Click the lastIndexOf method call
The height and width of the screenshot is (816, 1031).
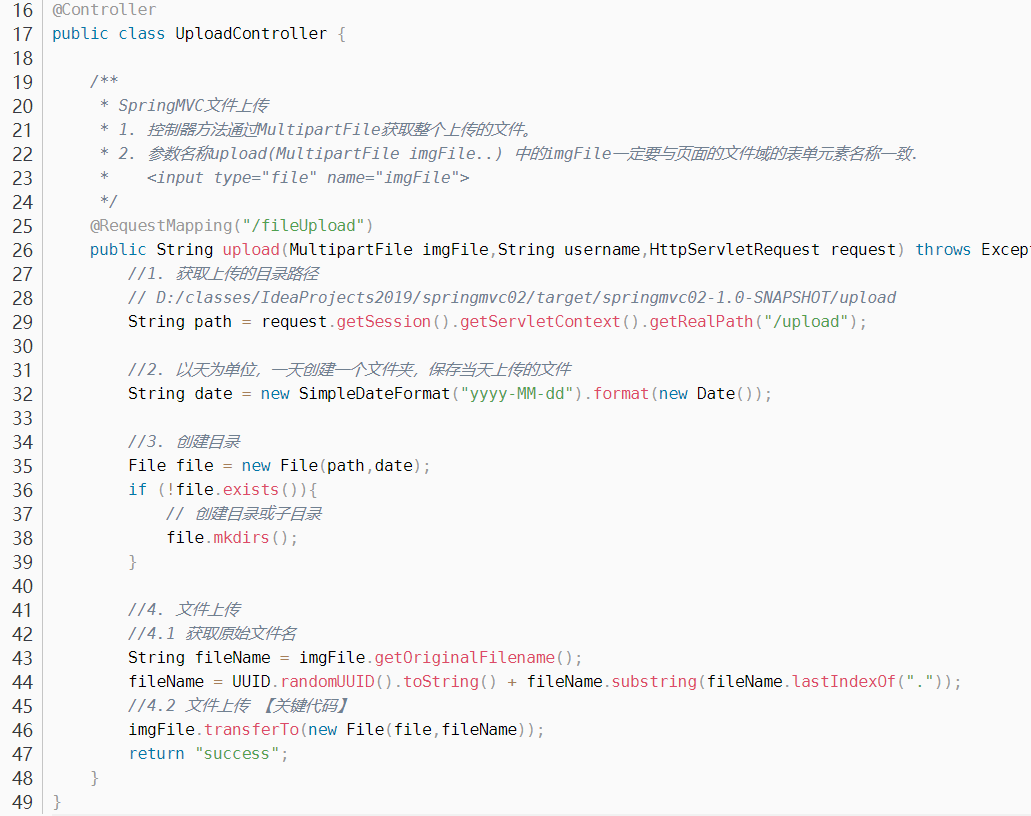844,682
